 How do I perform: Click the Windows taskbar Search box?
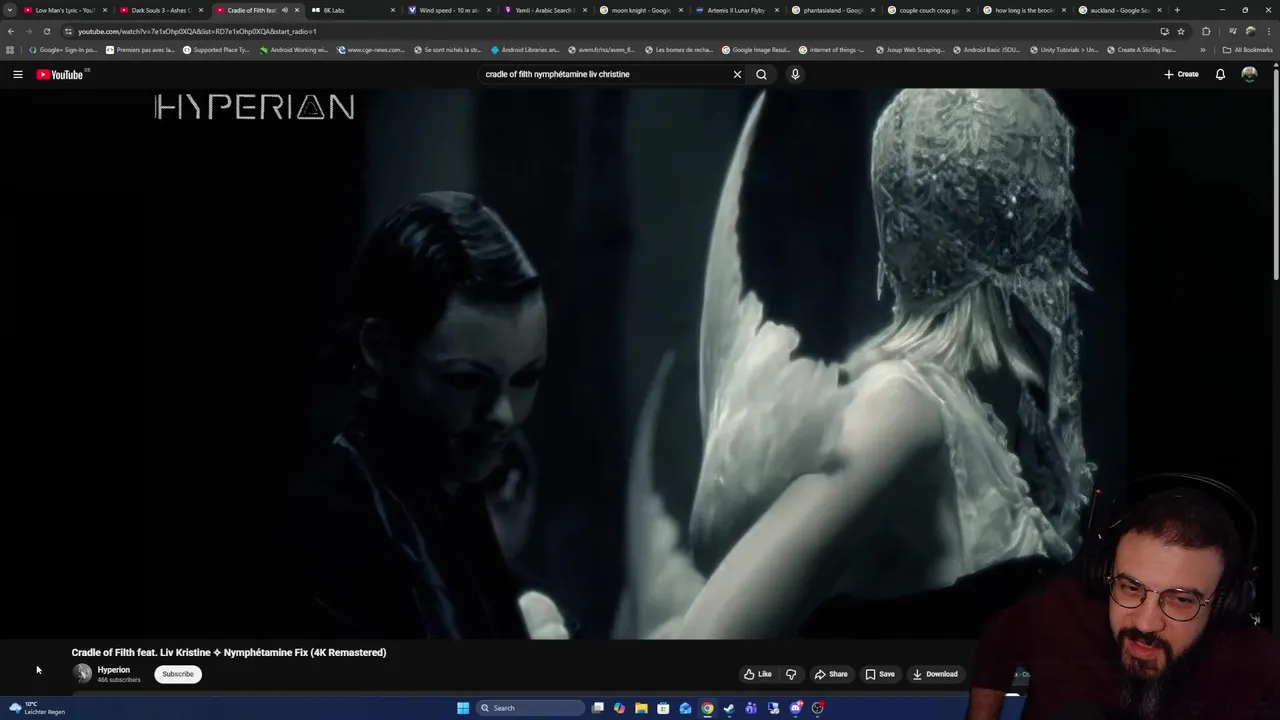pos(530,708)
